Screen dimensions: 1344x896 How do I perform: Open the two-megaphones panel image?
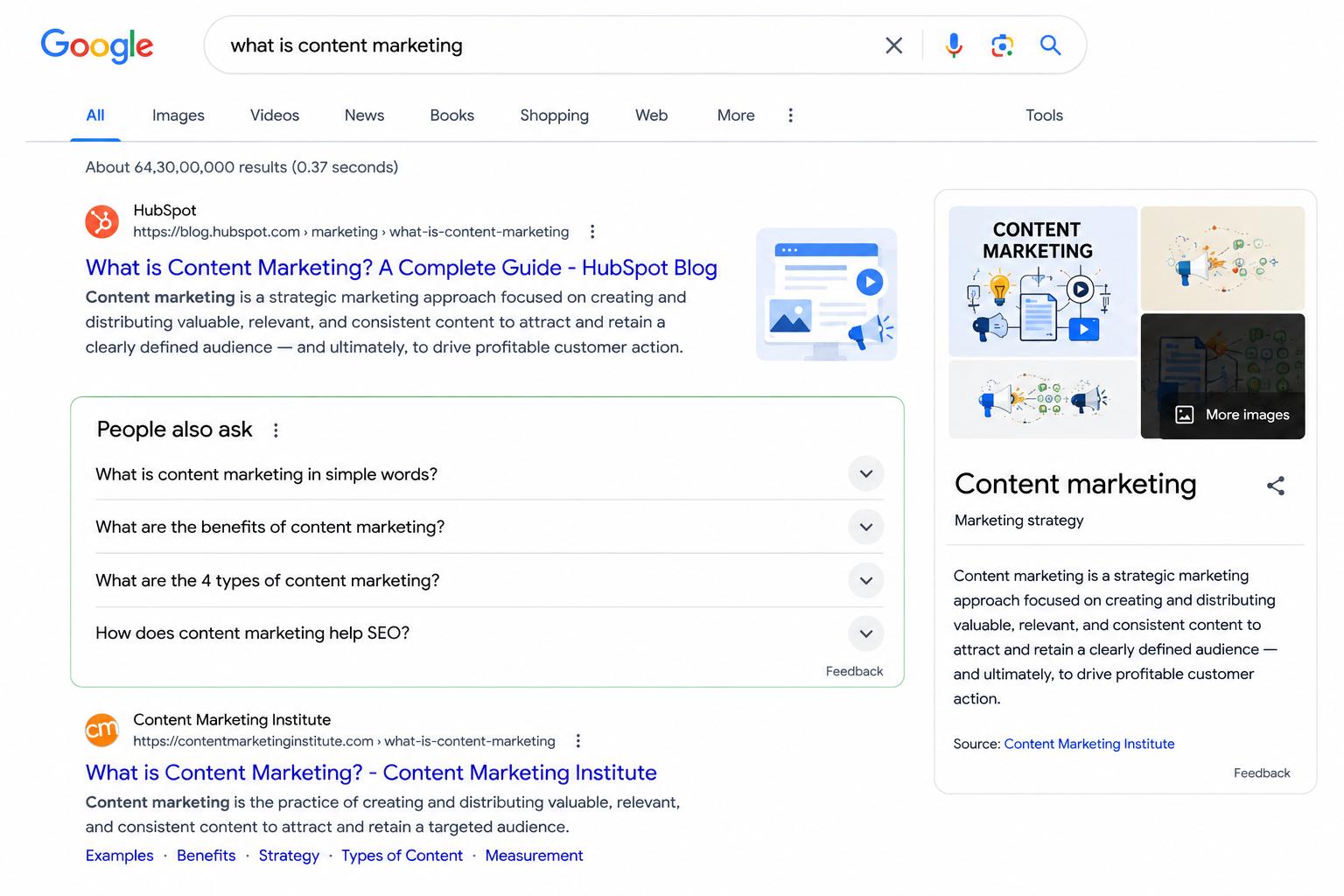(1043, 399)
